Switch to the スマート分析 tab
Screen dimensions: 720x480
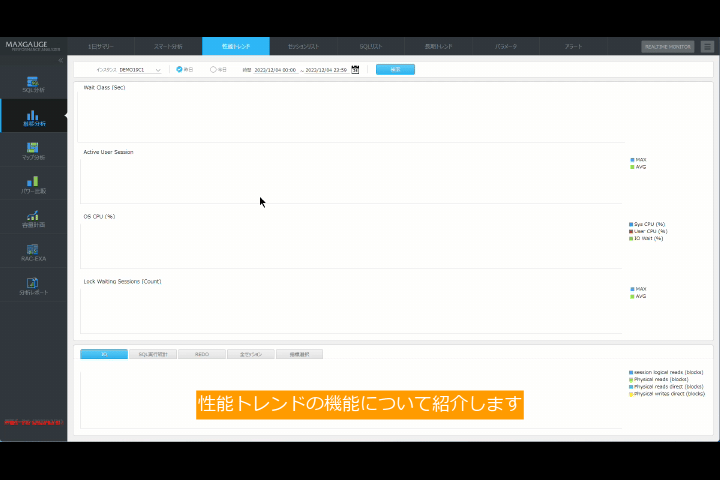coord(168,46)
